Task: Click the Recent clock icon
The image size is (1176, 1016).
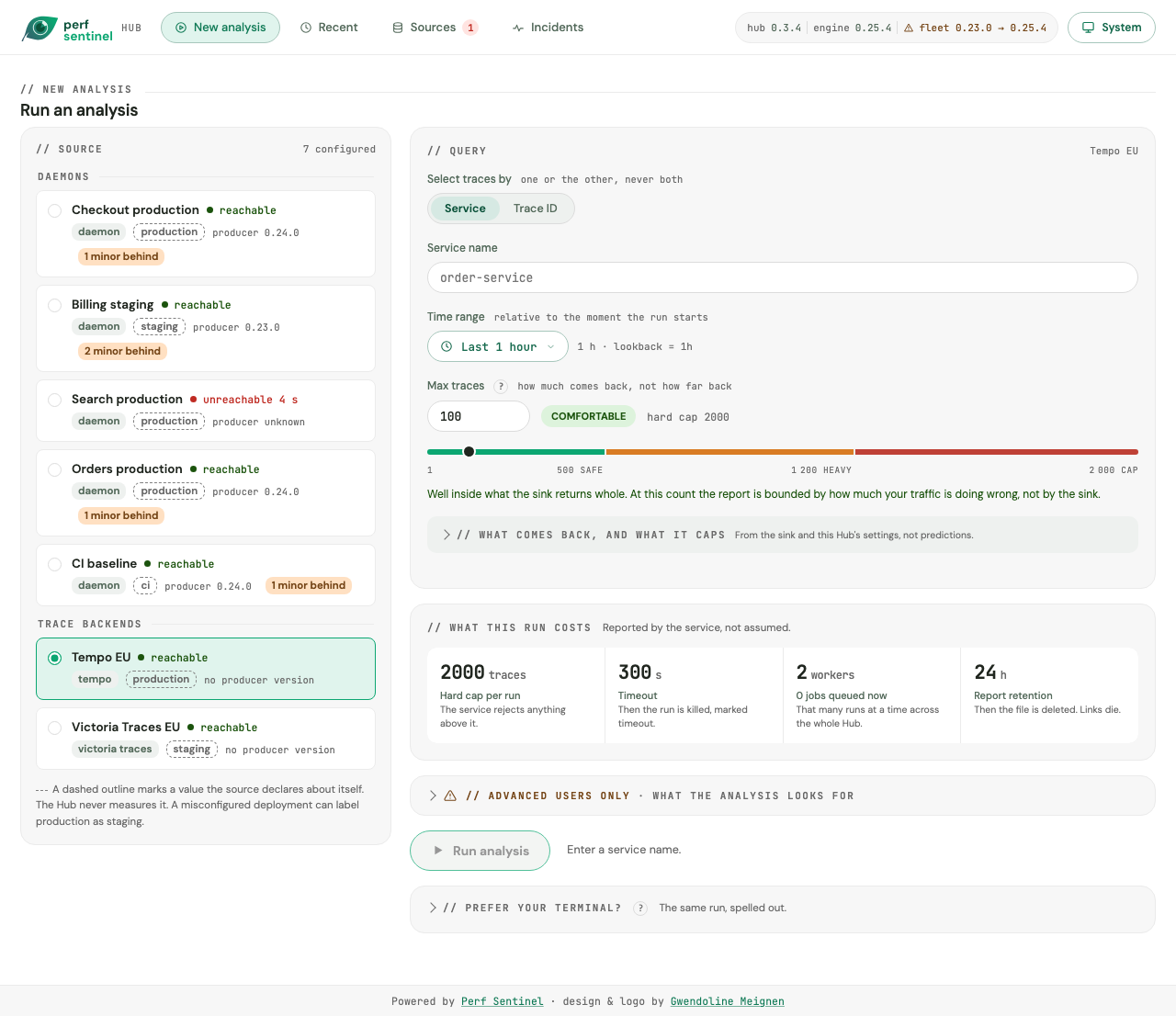Action: (306, 28)
